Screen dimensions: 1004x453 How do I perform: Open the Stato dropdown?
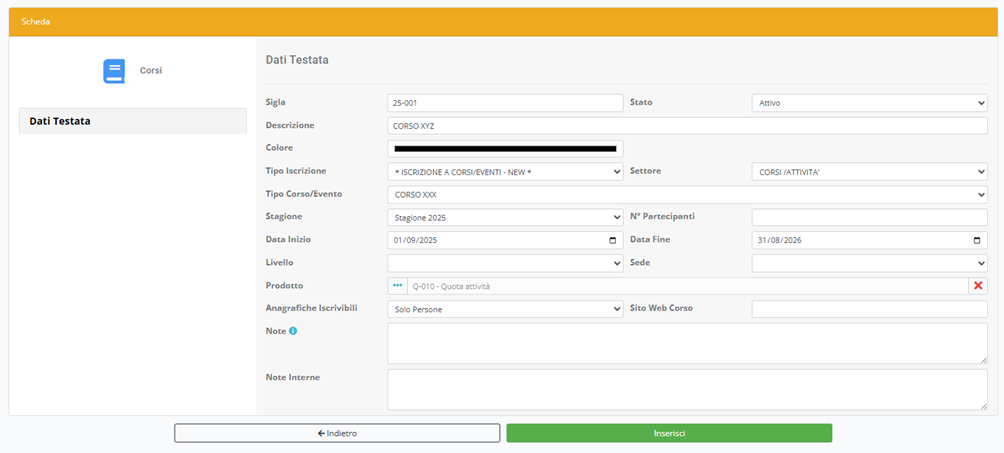click(868, 102)
